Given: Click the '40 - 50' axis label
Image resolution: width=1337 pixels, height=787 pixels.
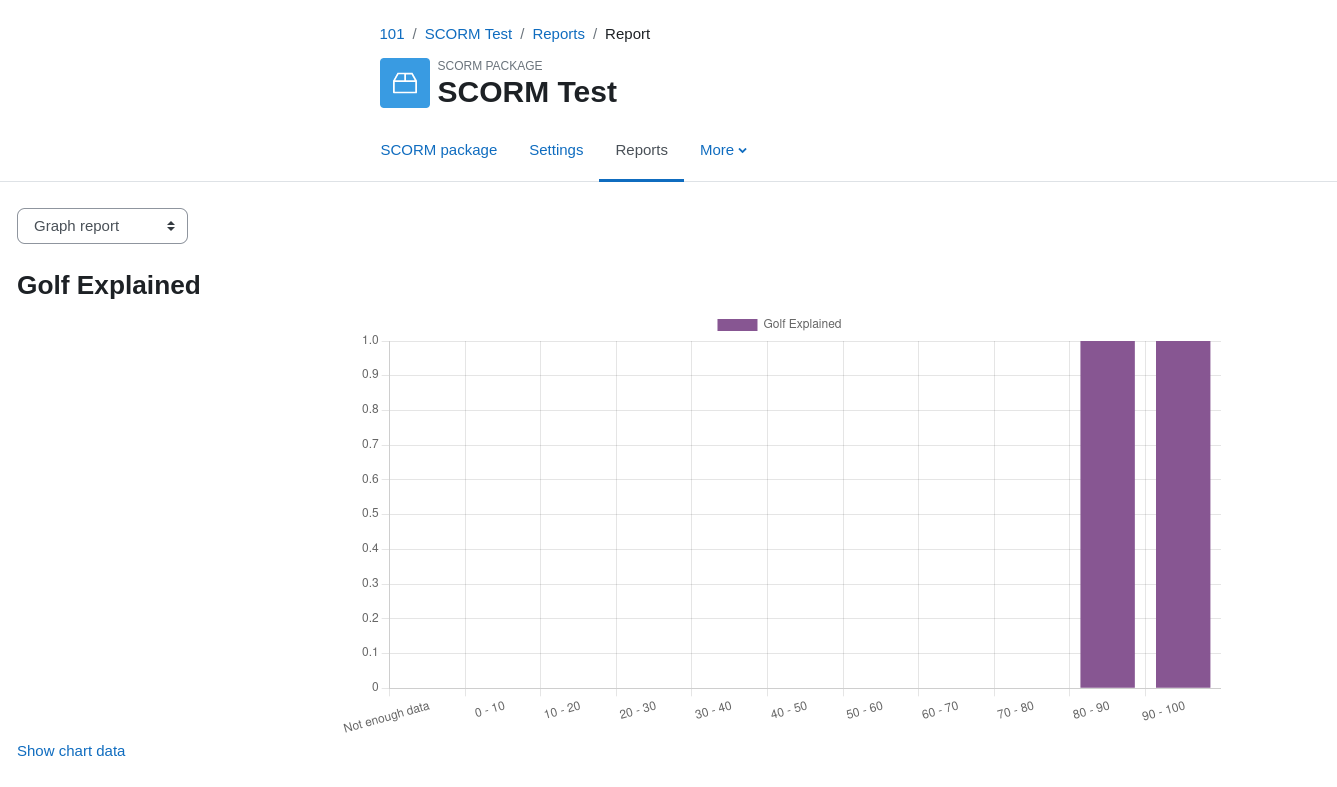Looking at the screenshot, I should tap(788, 710).
